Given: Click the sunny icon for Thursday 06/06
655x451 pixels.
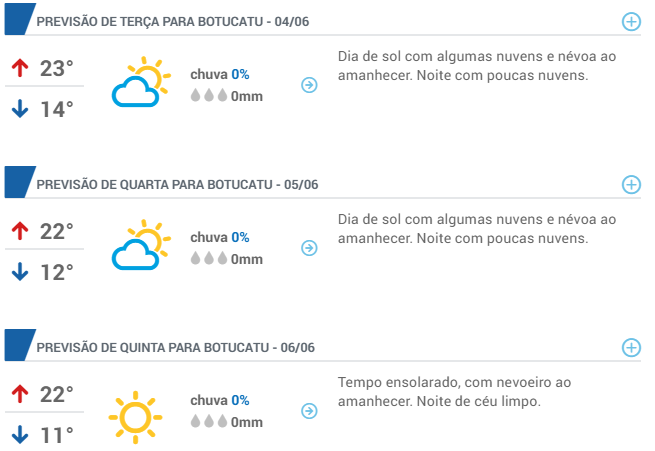Looking at the screenshot, I should point(135,417).
